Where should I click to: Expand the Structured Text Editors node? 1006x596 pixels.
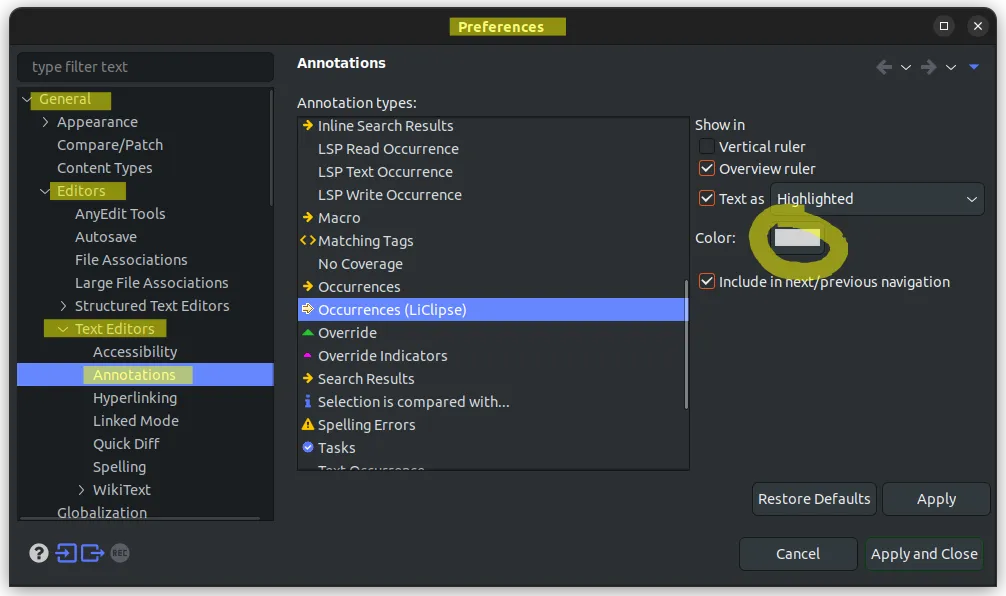64,306
